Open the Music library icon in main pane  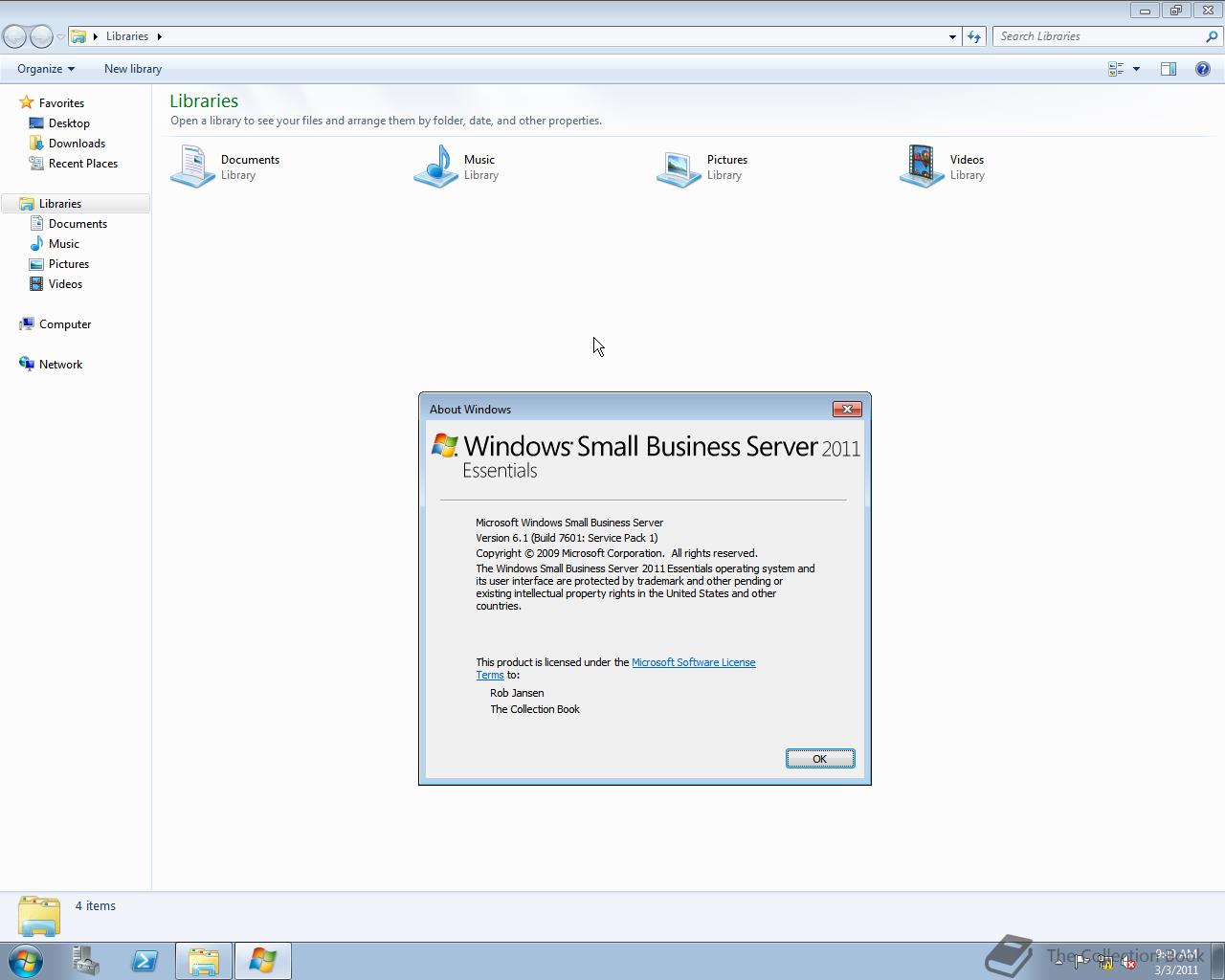pyautogui.click(x=436, y=167)
